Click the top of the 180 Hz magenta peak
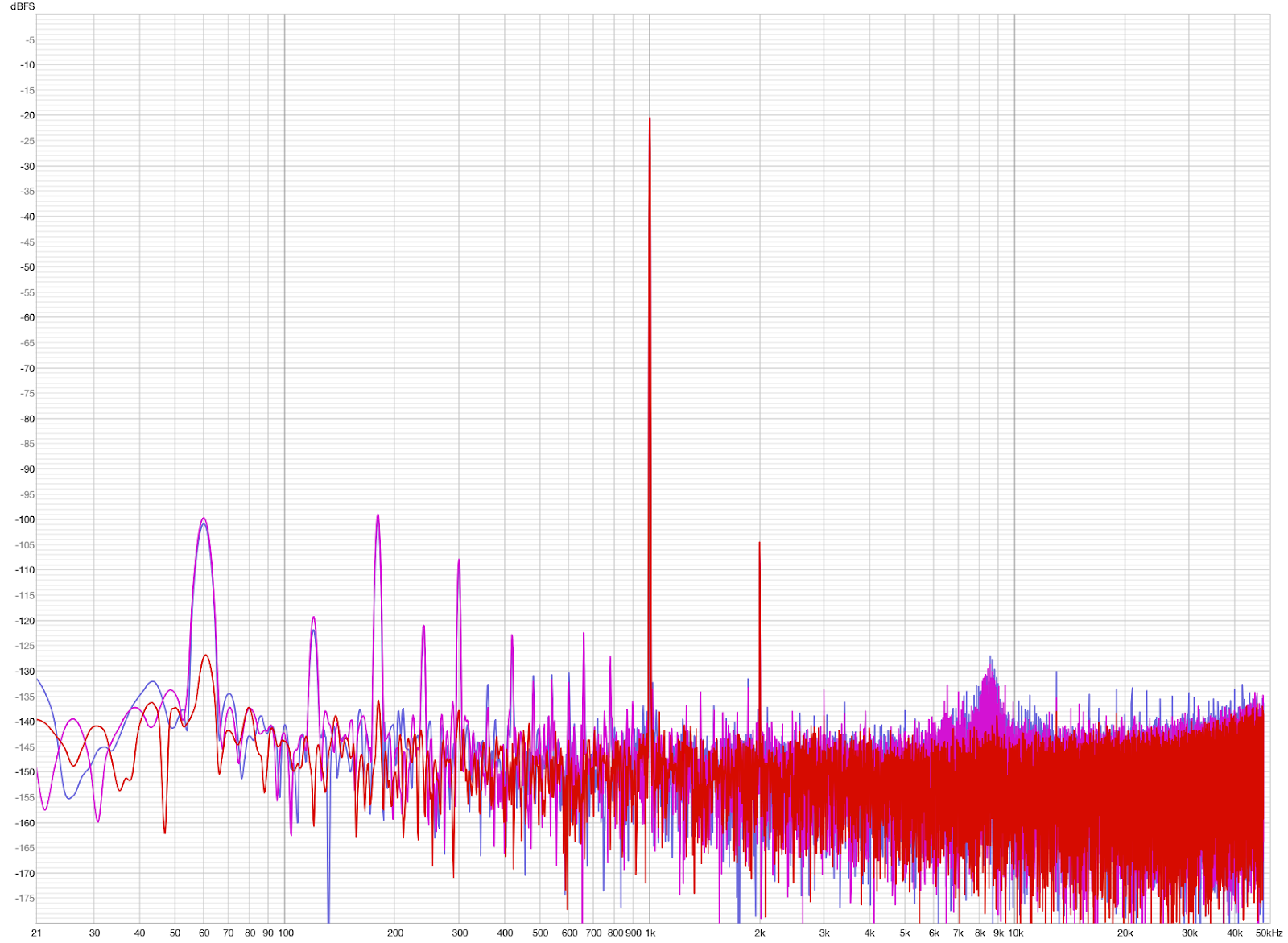 point(378,515)
